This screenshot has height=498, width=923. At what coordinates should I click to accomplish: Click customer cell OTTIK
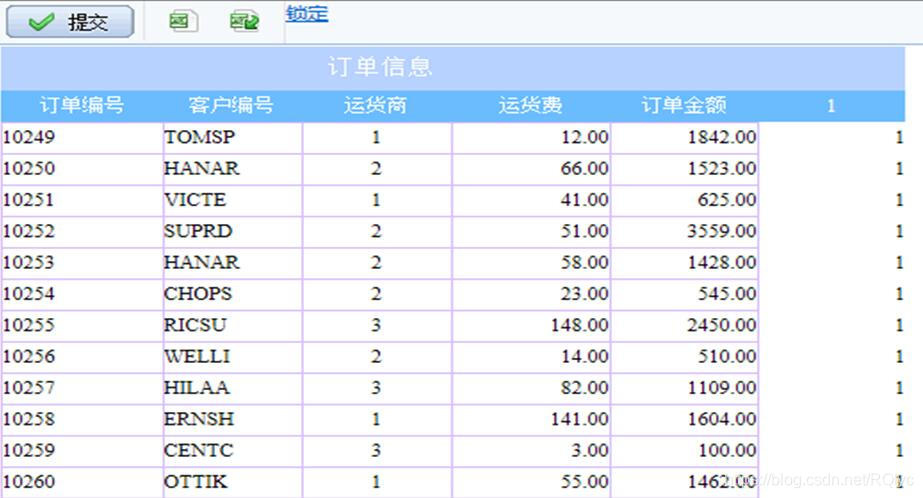[x=233, y=482]
